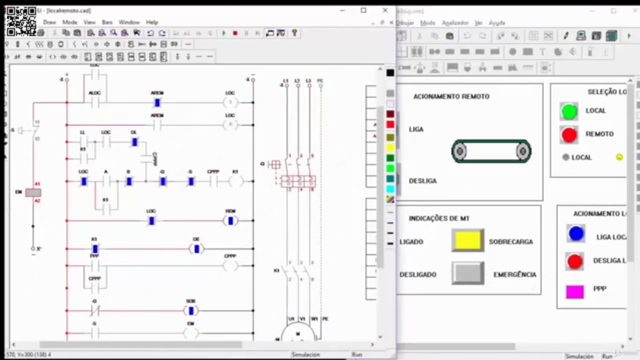
Task: Click the Print icon in localremoto toolbar
Action: pos(41,33)
